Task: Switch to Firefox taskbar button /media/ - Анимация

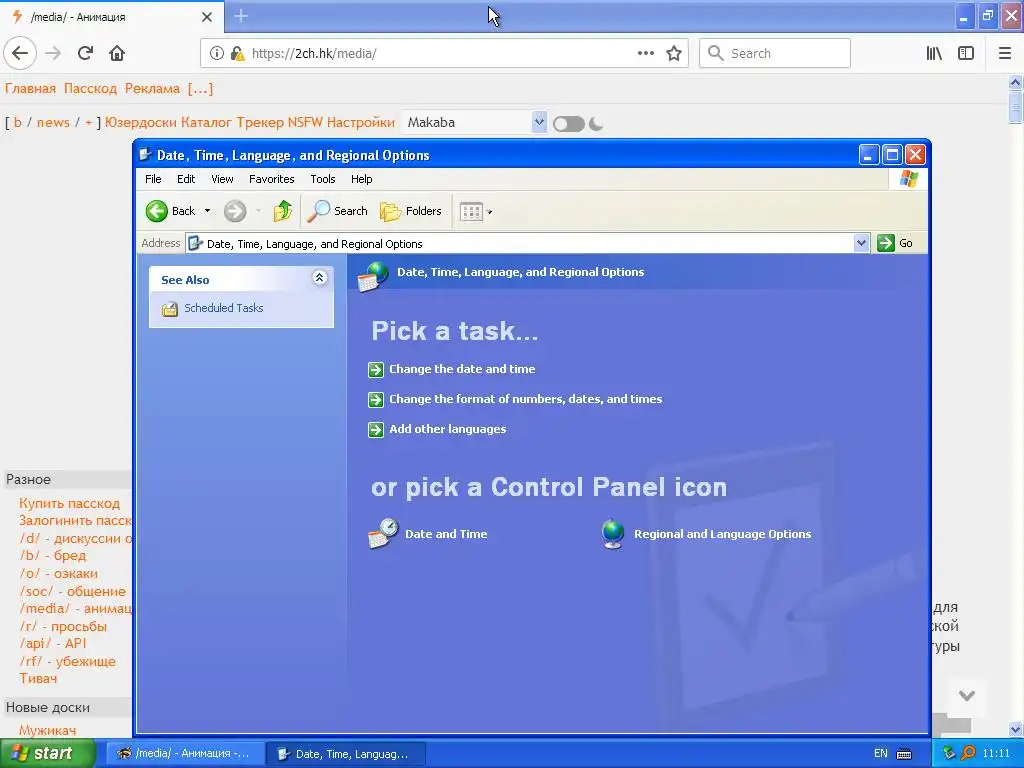Action: (x=184, y=753)
